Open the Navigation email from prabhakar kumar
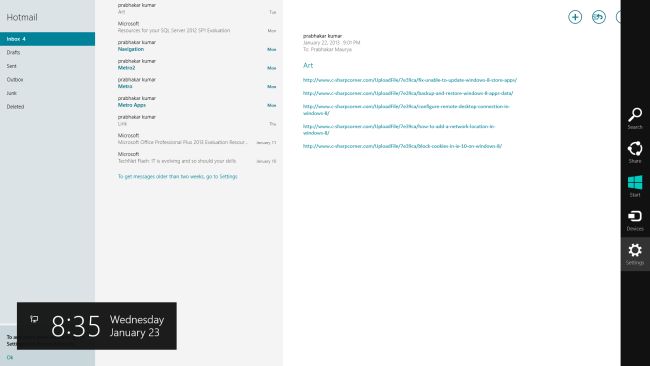 coord(197,46)
